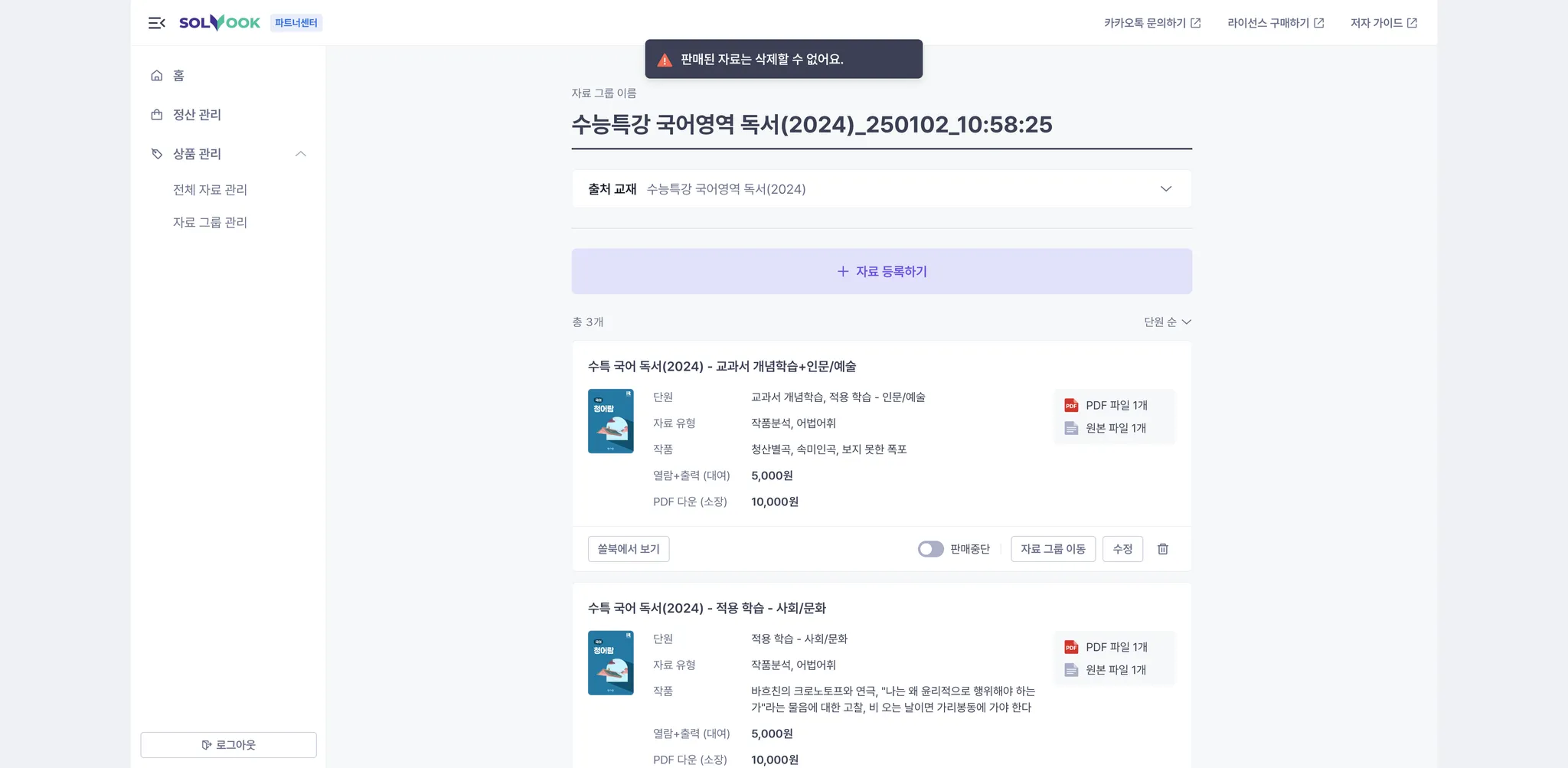This screenshot has height=768, width=1568.
Task: Click the 로그아웃 button
Action: [x=228, y=745]
